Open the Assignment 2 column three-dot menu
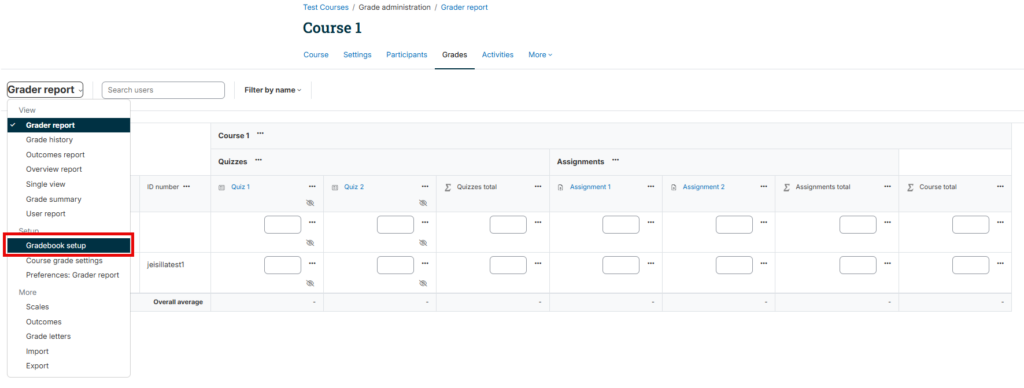Viewport: 1024px width, 388px height. 764,186
